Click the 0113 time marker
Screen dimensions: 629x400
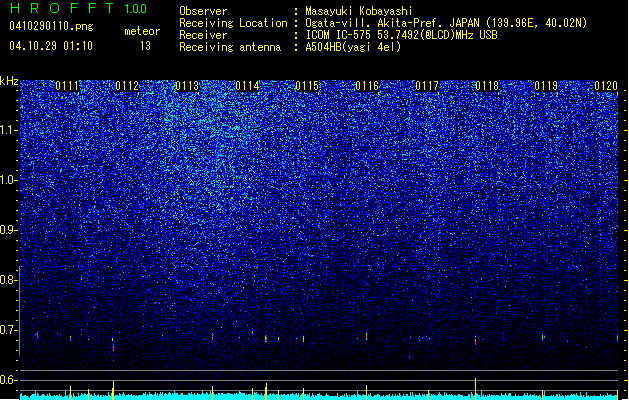pyautogui.click(x=187, y=86)
